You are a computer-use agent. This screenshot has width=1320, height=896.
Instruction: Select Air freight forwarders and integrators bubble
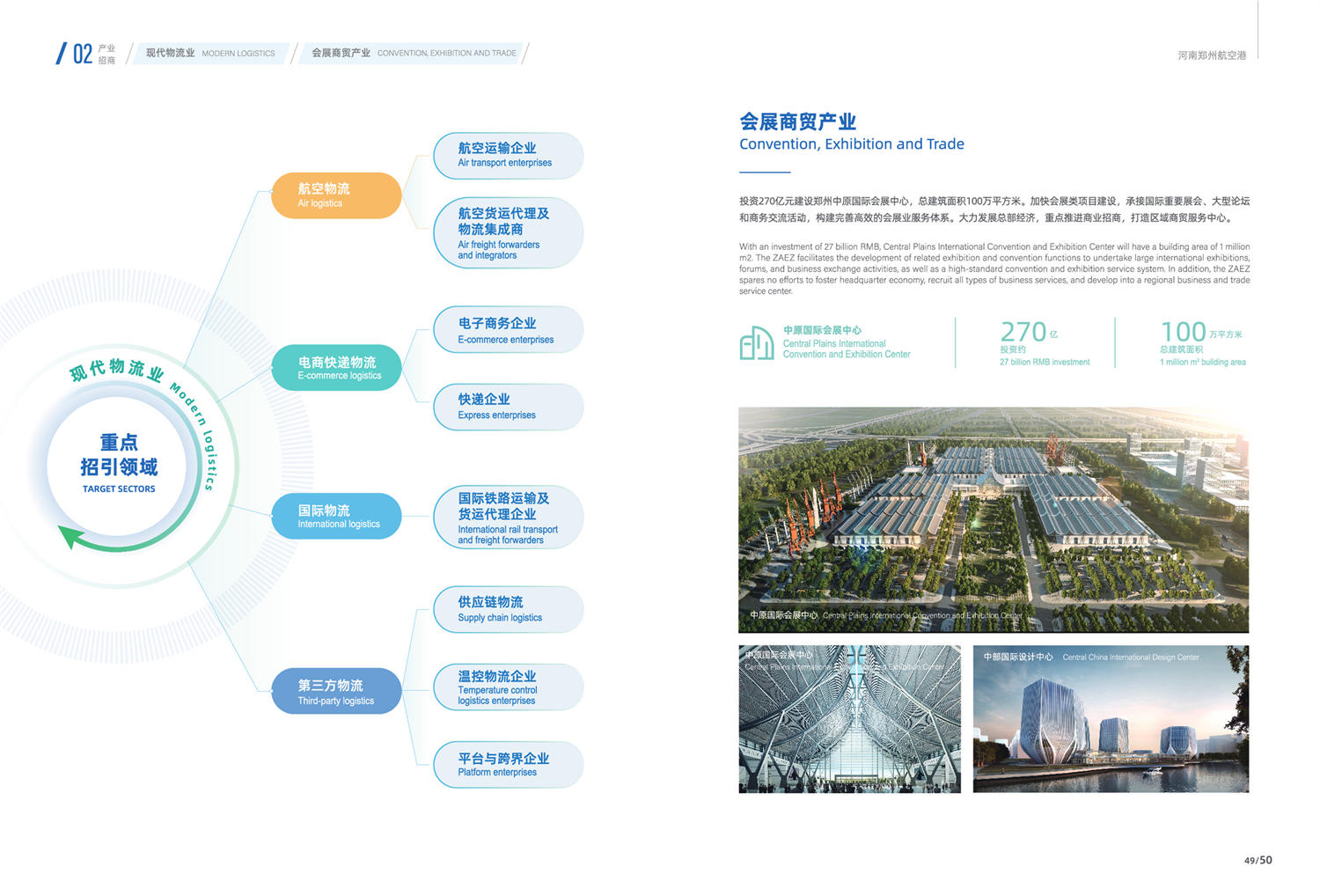[x=508, y=232]
